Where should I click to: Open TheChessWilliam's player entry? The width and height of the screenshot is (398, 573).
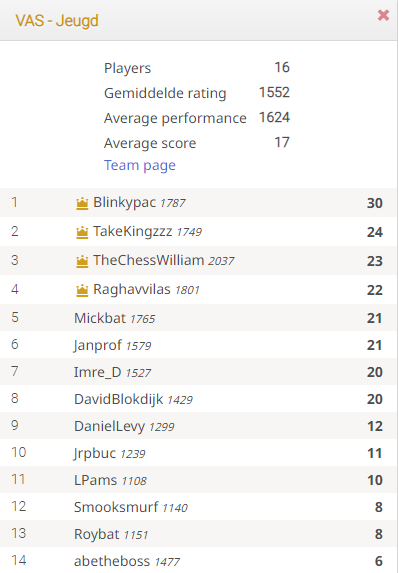pos(199,261)
